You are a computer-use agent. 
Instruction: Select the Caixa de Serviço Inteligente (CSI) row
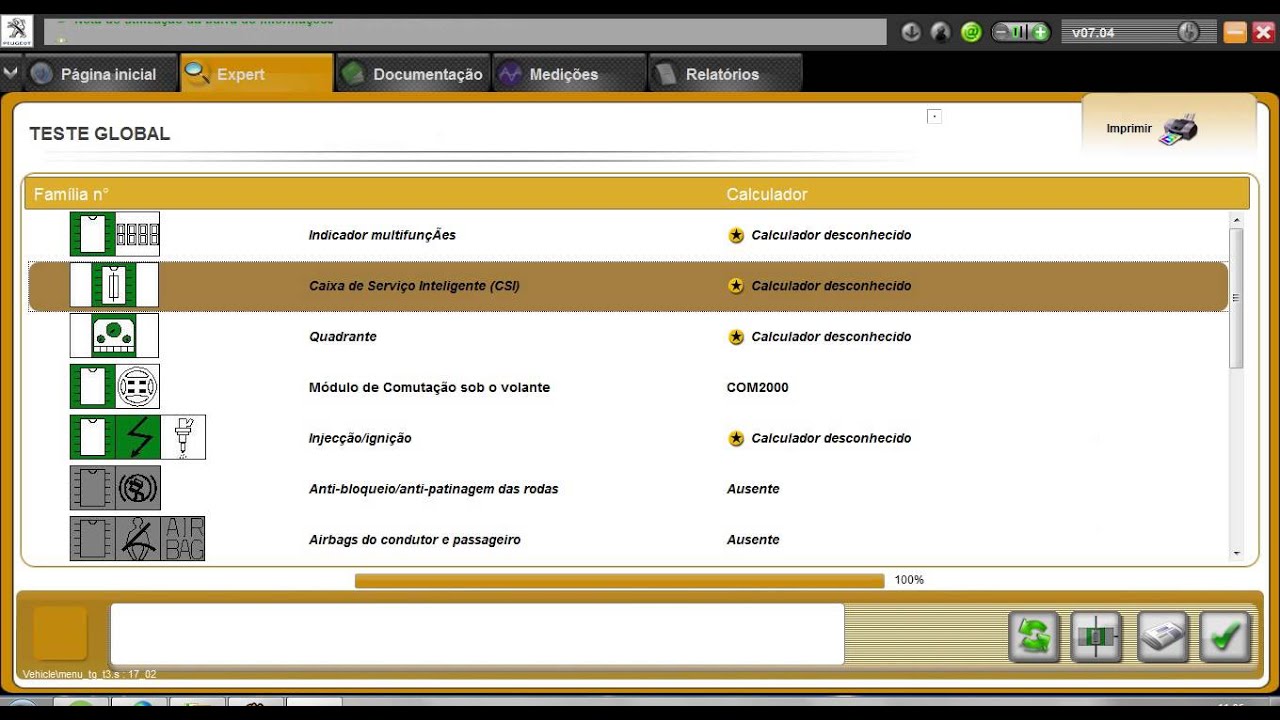628,286
